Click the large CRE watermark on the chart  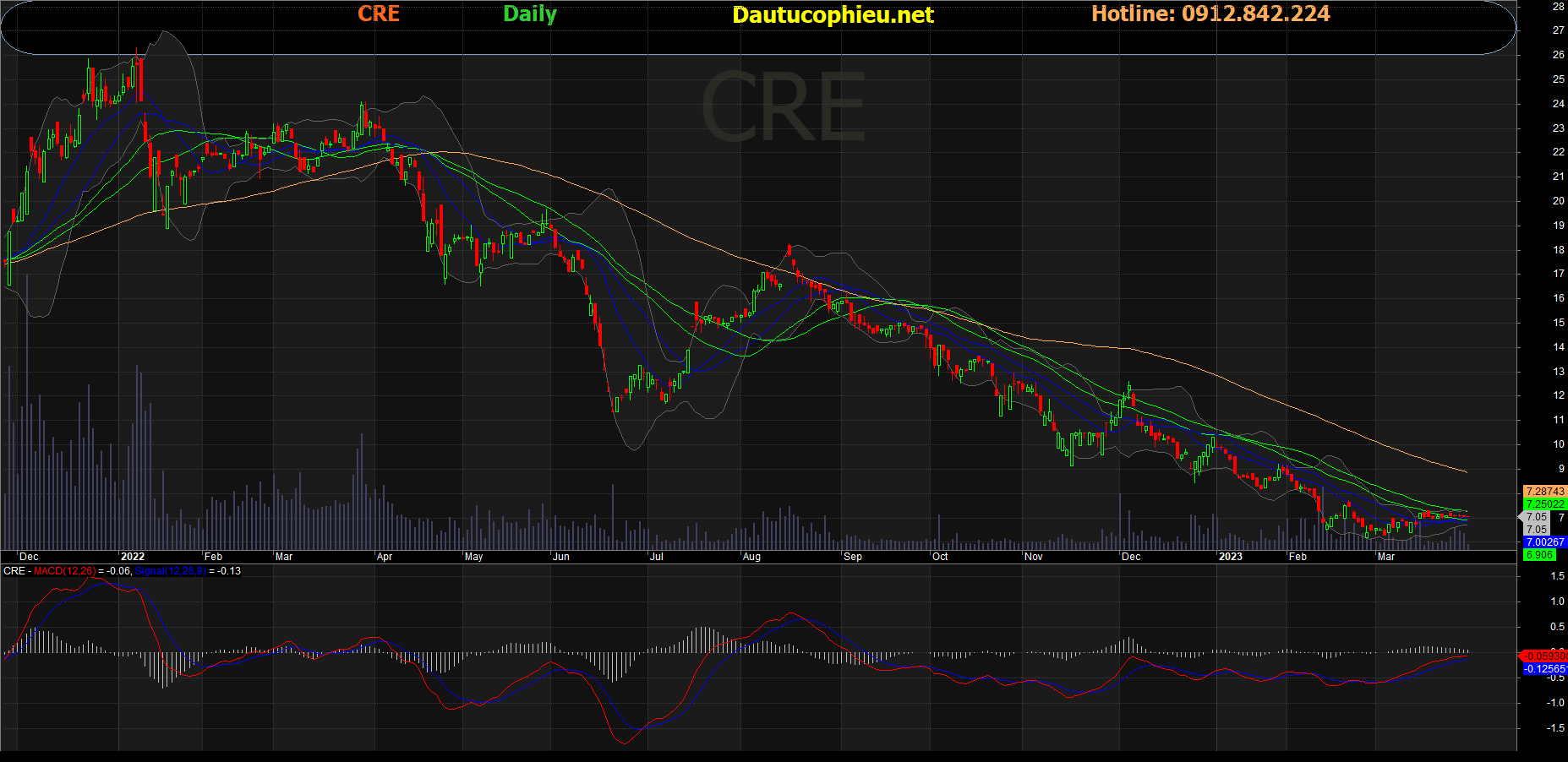(x=784, y=108)
